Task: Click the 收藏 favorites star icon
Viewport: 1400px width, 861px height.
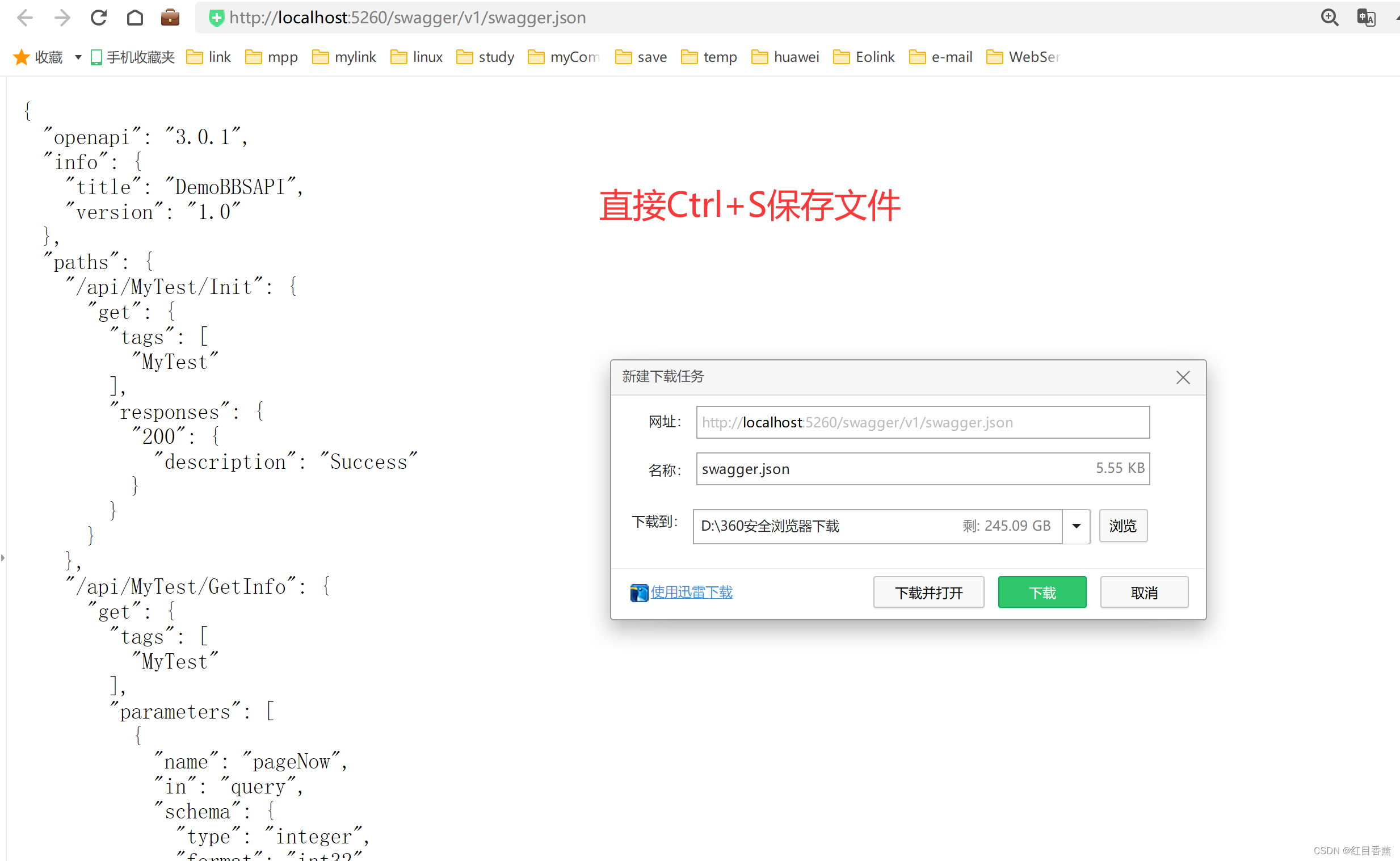Action: [20, 56]
